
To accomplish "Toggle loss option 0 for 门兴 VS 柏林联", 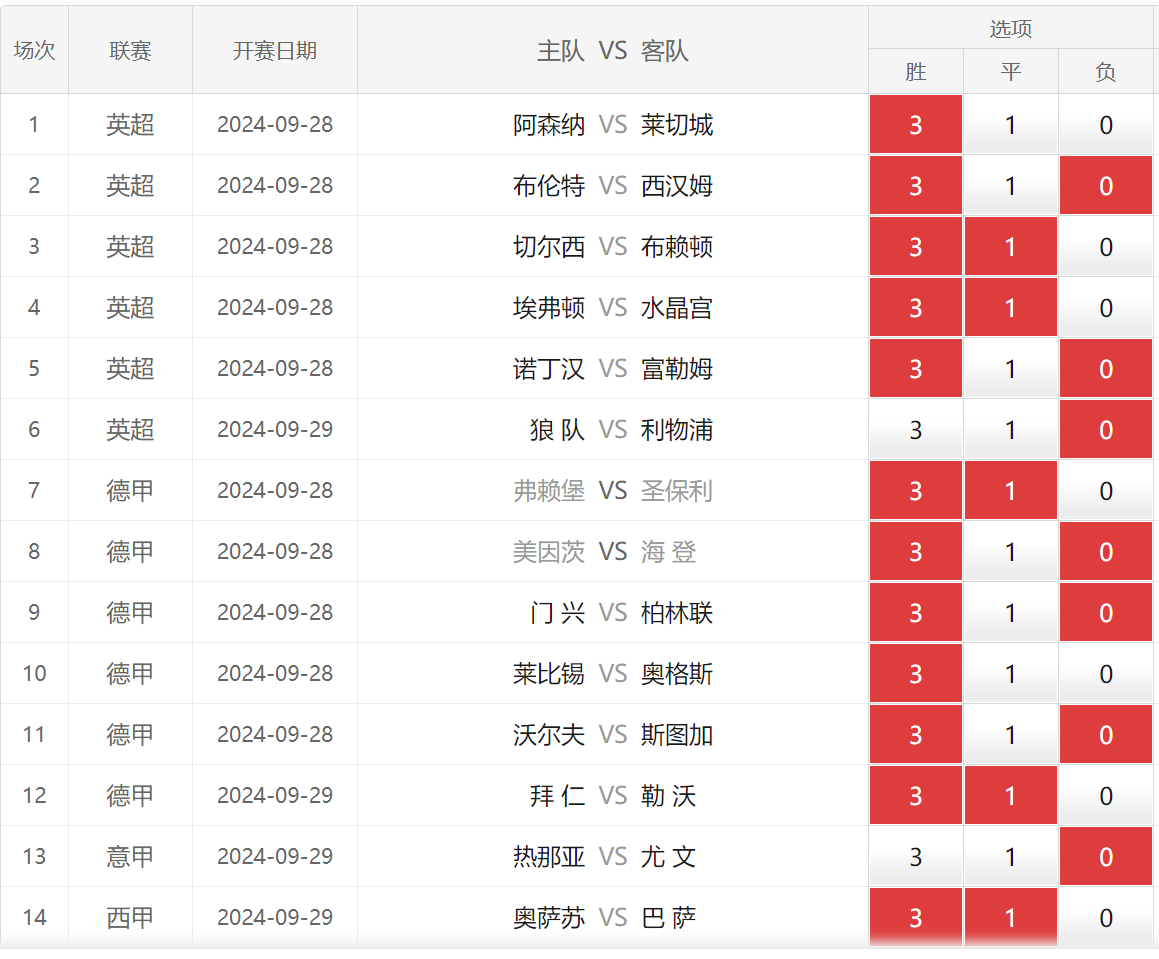I will click(x=1106, y=612).
